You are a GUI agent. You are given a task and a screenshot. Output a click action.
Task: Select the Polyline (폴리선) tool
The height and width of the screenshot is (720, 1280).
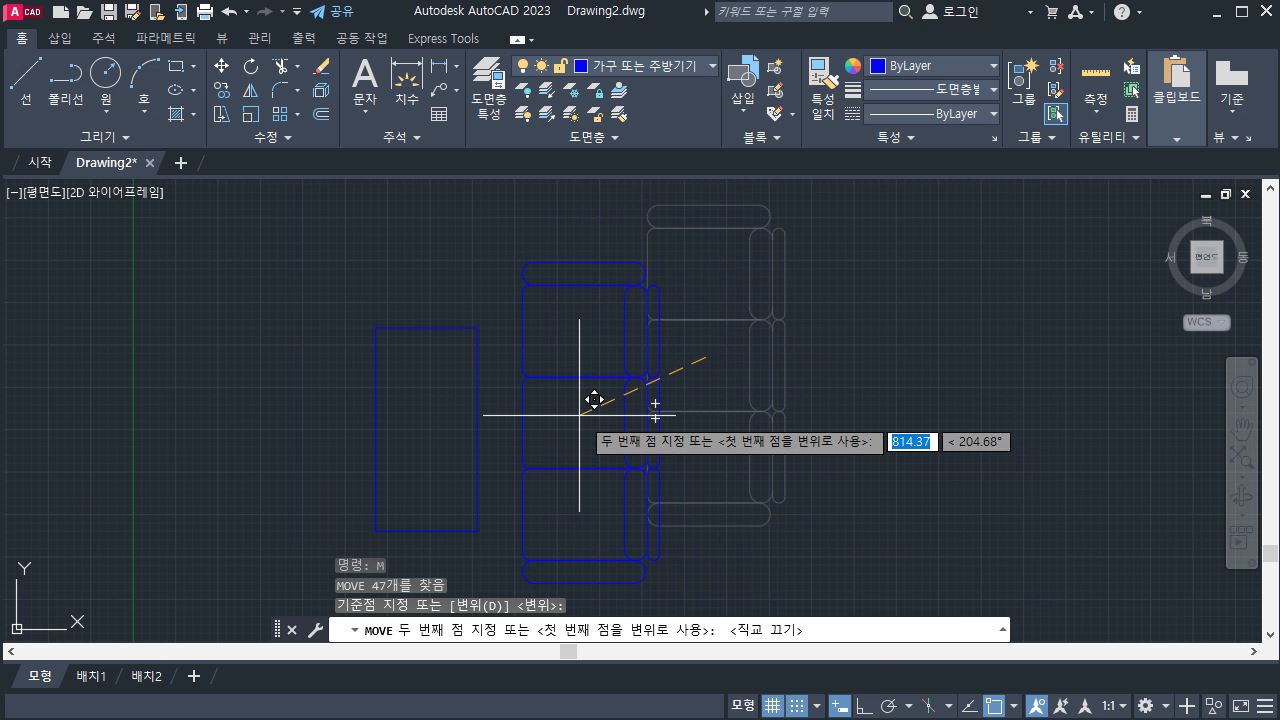point(66,82)
